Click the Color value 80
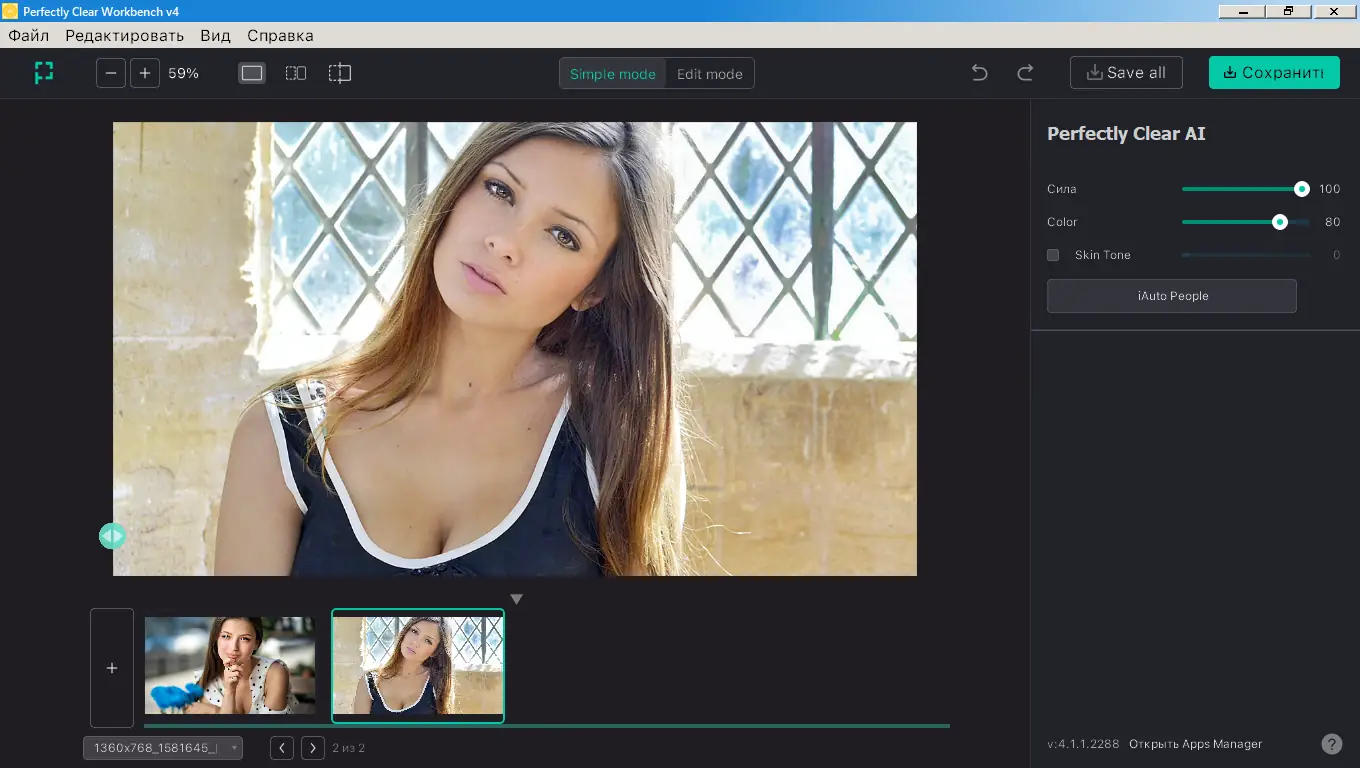Screen dimensions: 1360x768 1332,222
